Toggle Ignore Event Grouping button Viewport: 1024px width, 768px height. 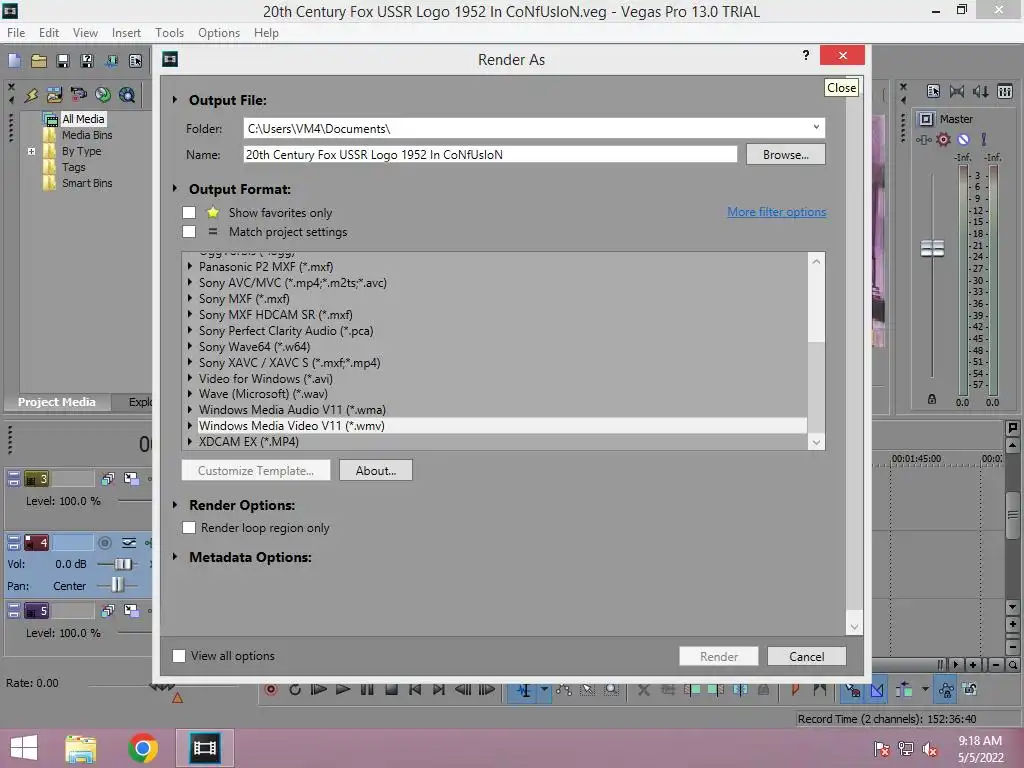[x=970, y=690]
